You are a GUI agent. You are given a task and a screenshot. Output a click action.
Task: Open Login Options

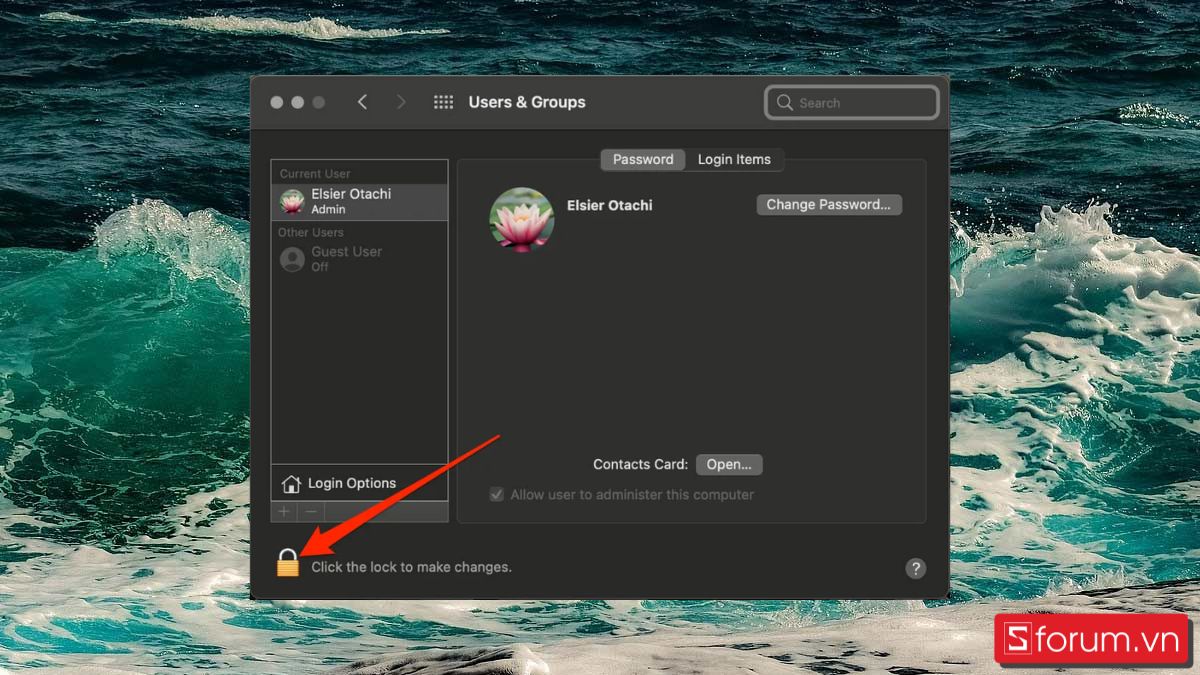click(359, 483)
